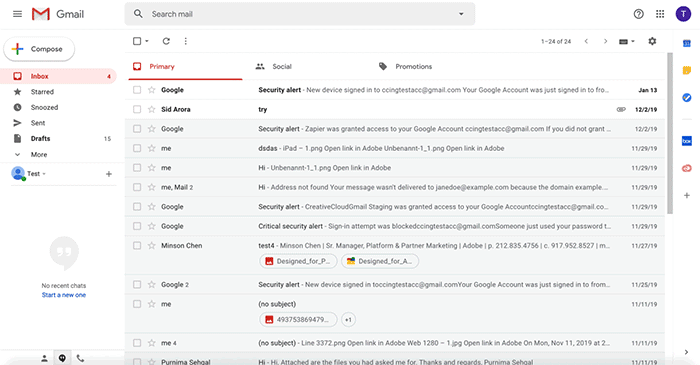Open the input tools dropdown
The width and height of the screenshot is (700, 365).
pos(627,41)
